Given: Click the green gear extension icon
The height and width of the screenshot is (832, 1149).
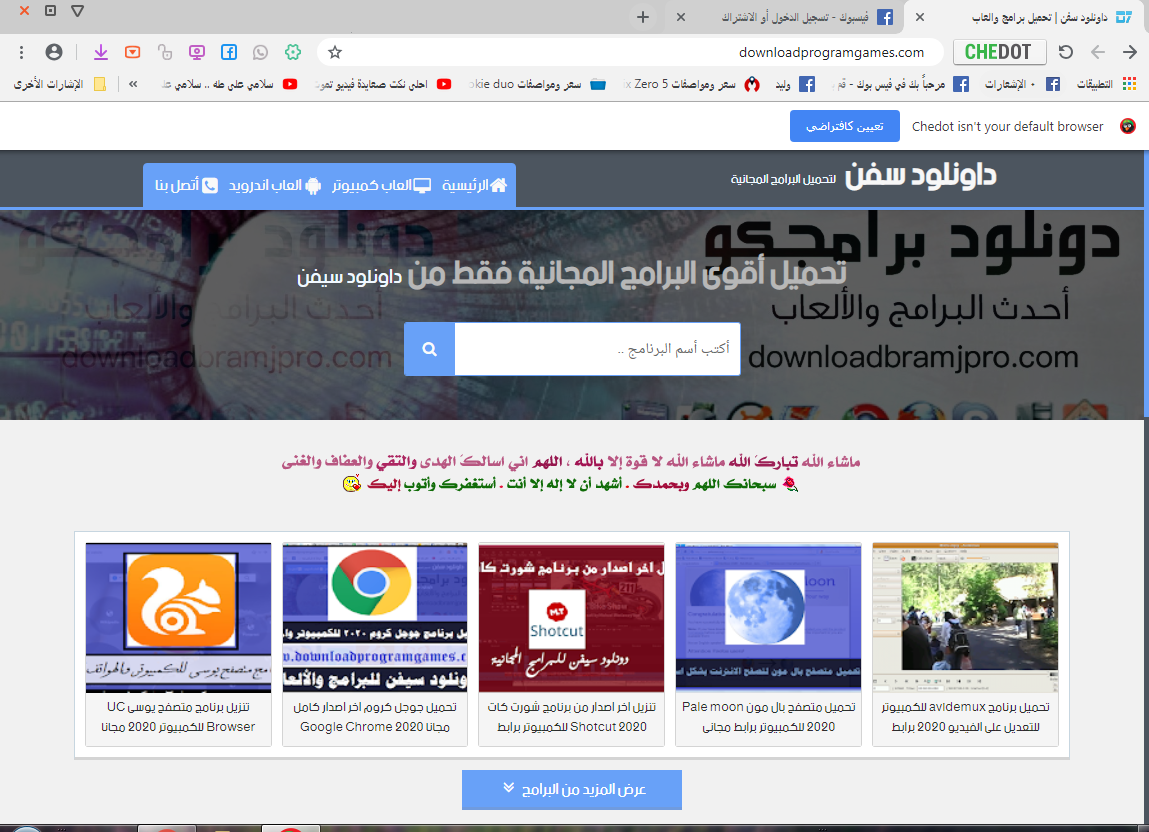Looking at the screenshot, I should pos(293,52).
